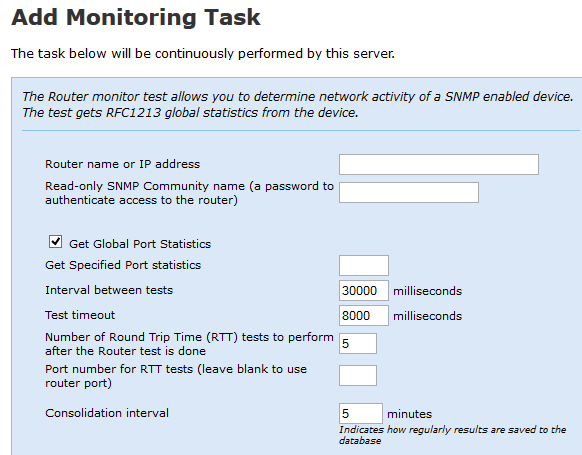Select the Consolidation interval minutes field

361,413
